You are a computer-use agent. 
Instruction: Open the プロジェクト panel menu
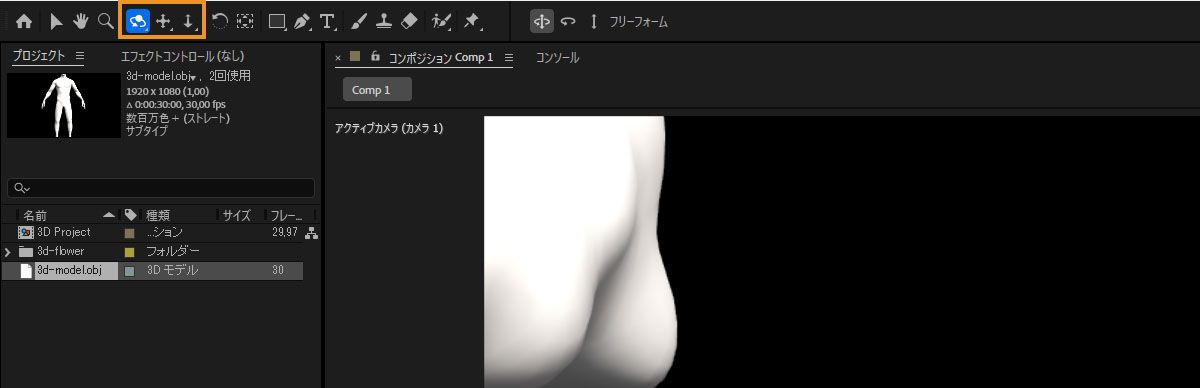(80, 56)
